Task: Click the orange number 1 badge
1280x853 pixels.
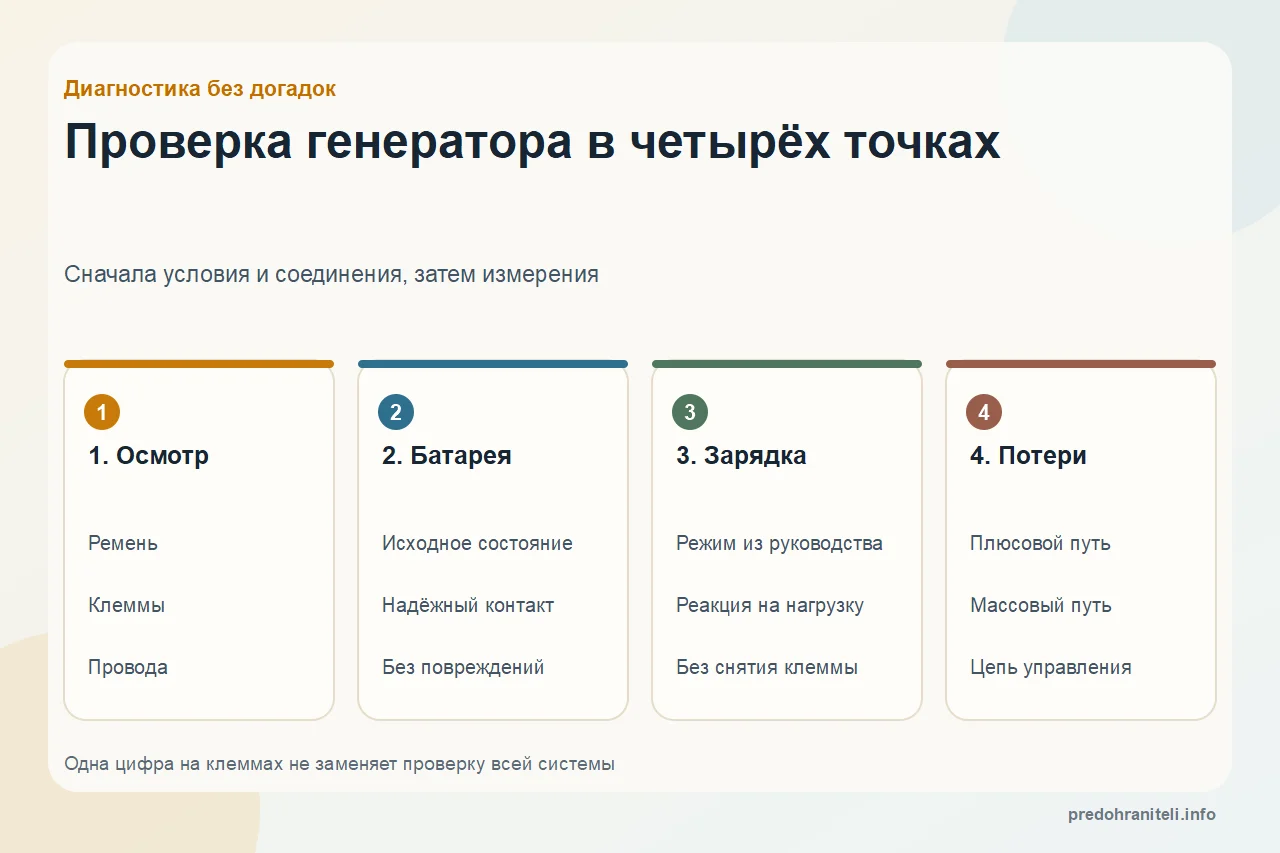Action: (102, 412)
